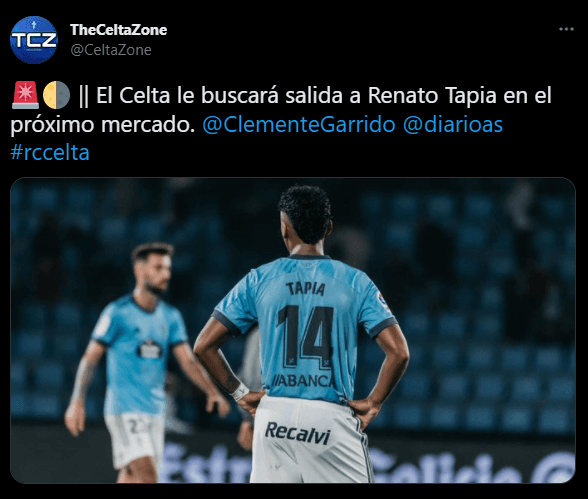Click the #rccelta hashtag

pyautogui.click(x=50, y=152)
